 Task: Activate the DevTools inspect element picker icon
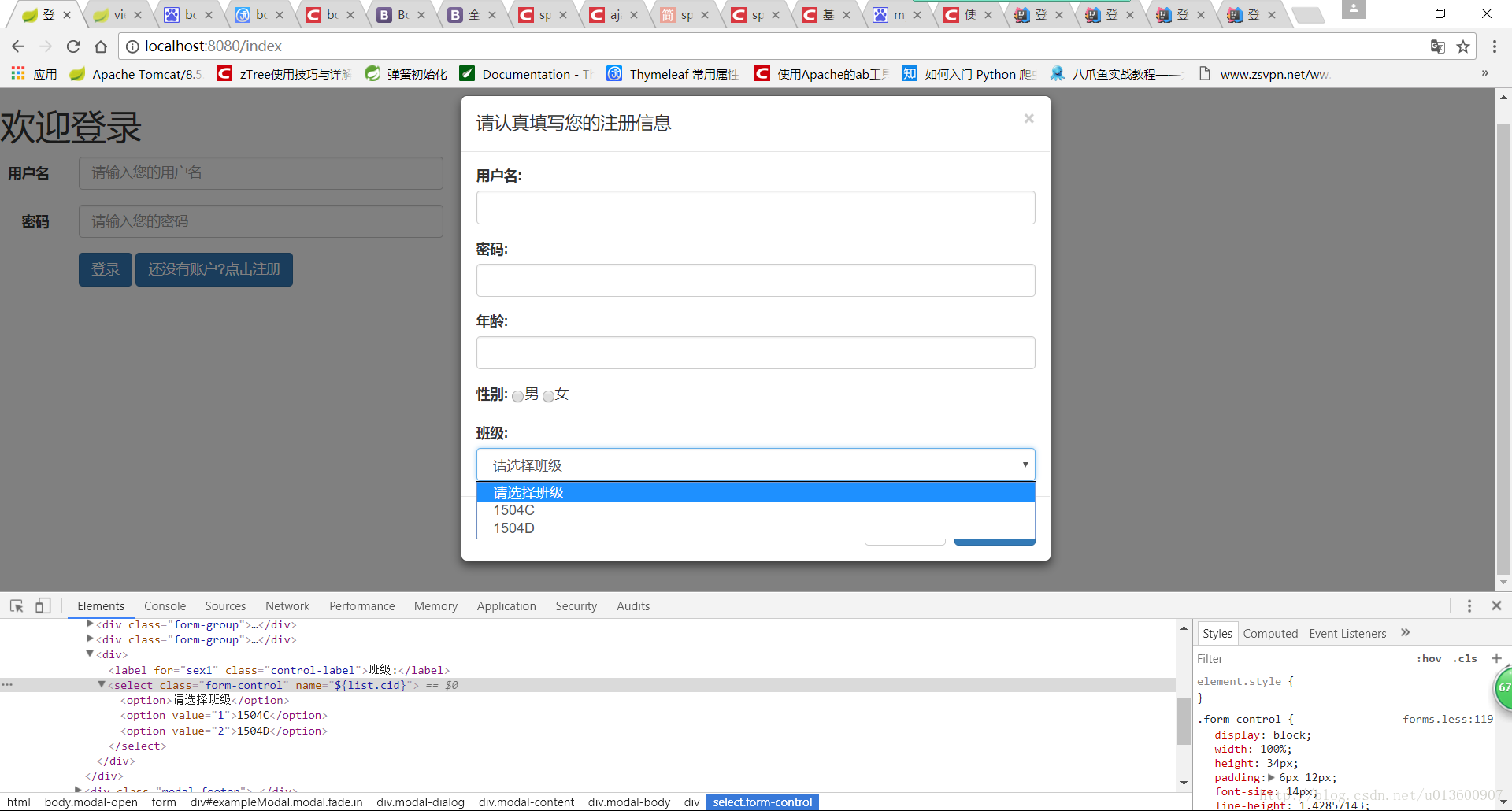[17, 605]
